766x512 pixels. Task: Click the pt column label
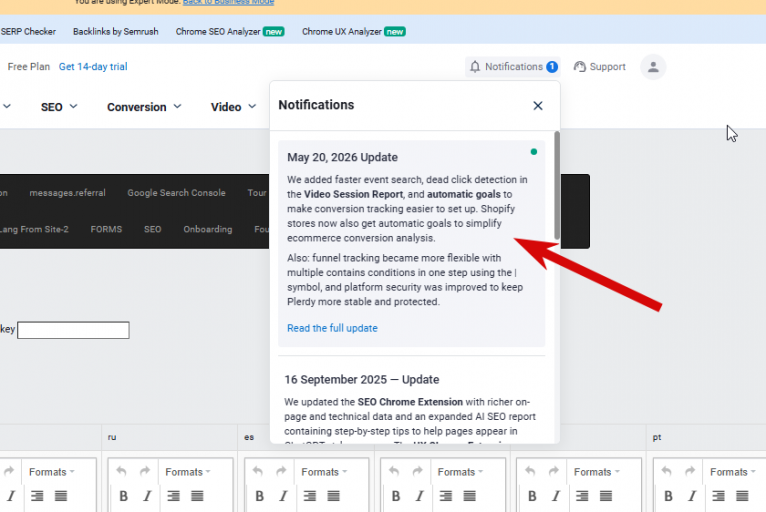click(x=657, y=437)
